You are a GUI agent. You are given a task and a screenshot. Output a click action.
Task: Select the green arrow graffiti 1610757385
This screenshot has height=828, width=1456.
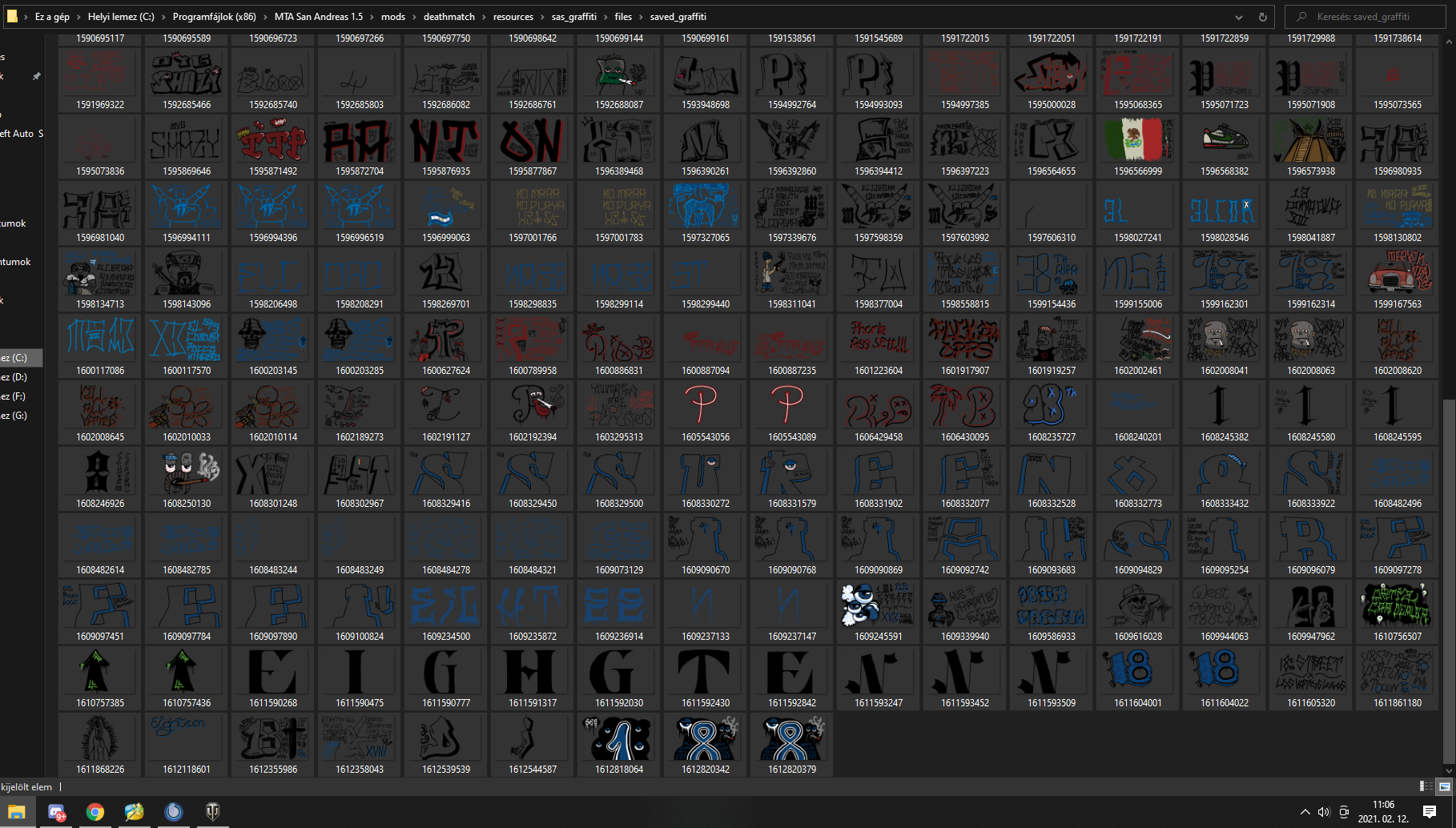[x=100, y=677]
